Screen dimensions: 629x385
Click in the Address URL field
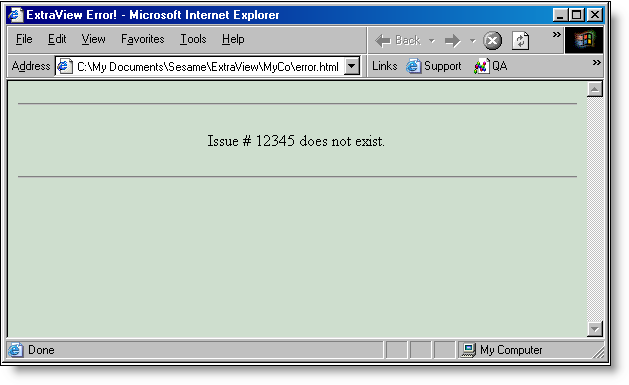[208, 67]
